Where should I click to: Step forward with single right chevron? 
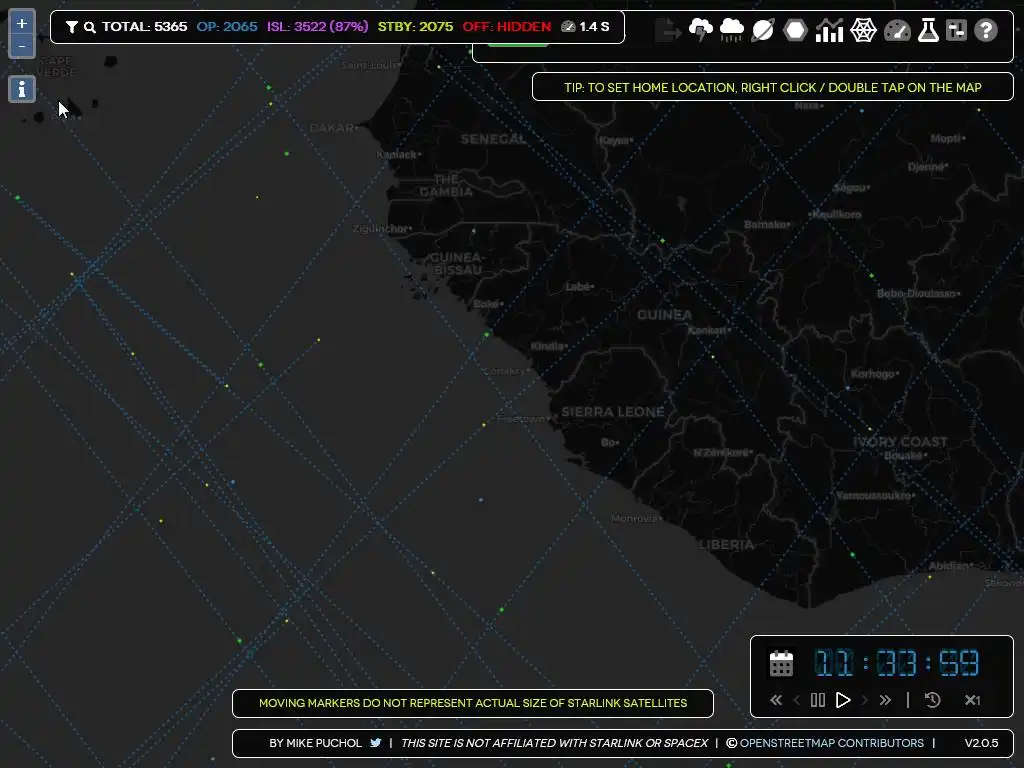[x=865, y=700]
